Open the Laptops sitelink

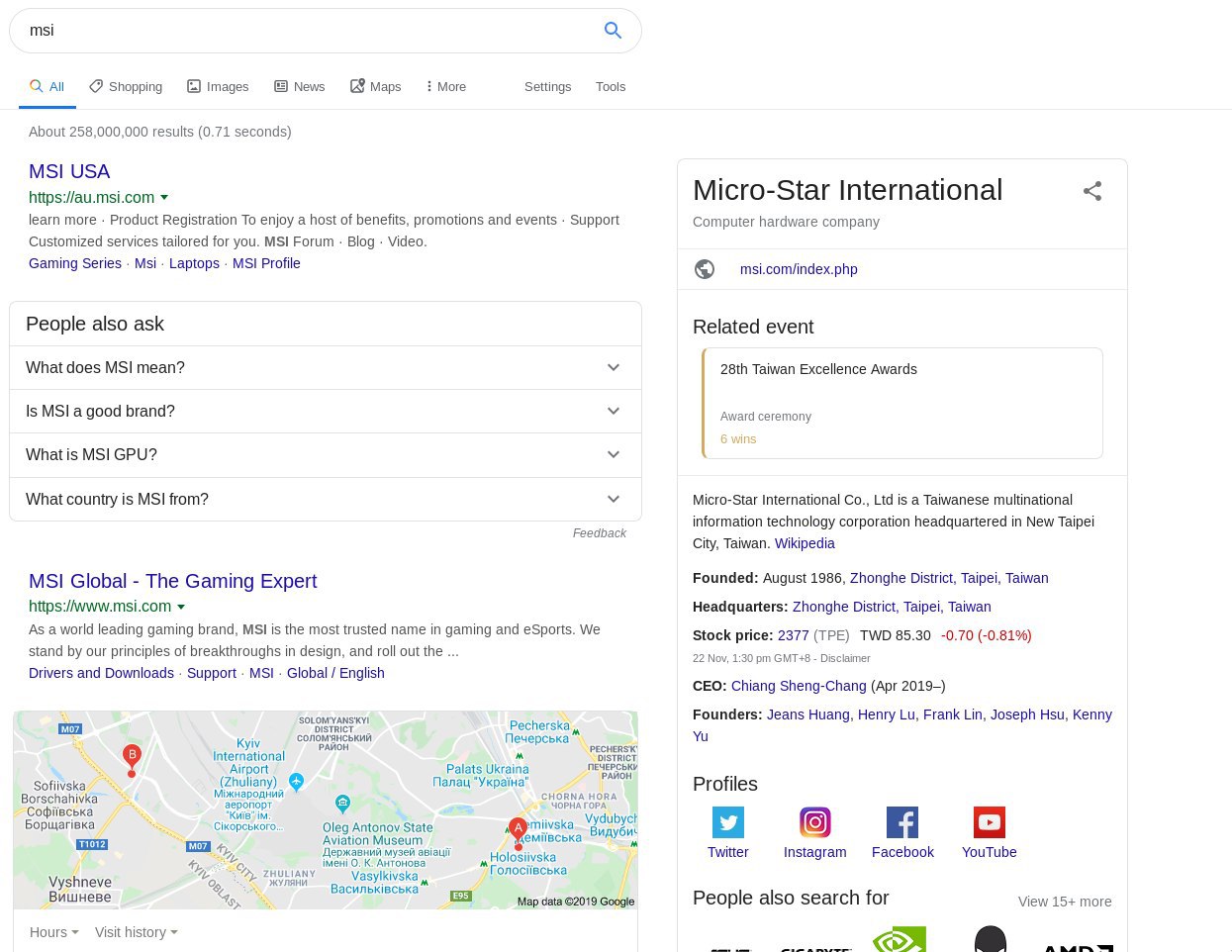point(194,263)
